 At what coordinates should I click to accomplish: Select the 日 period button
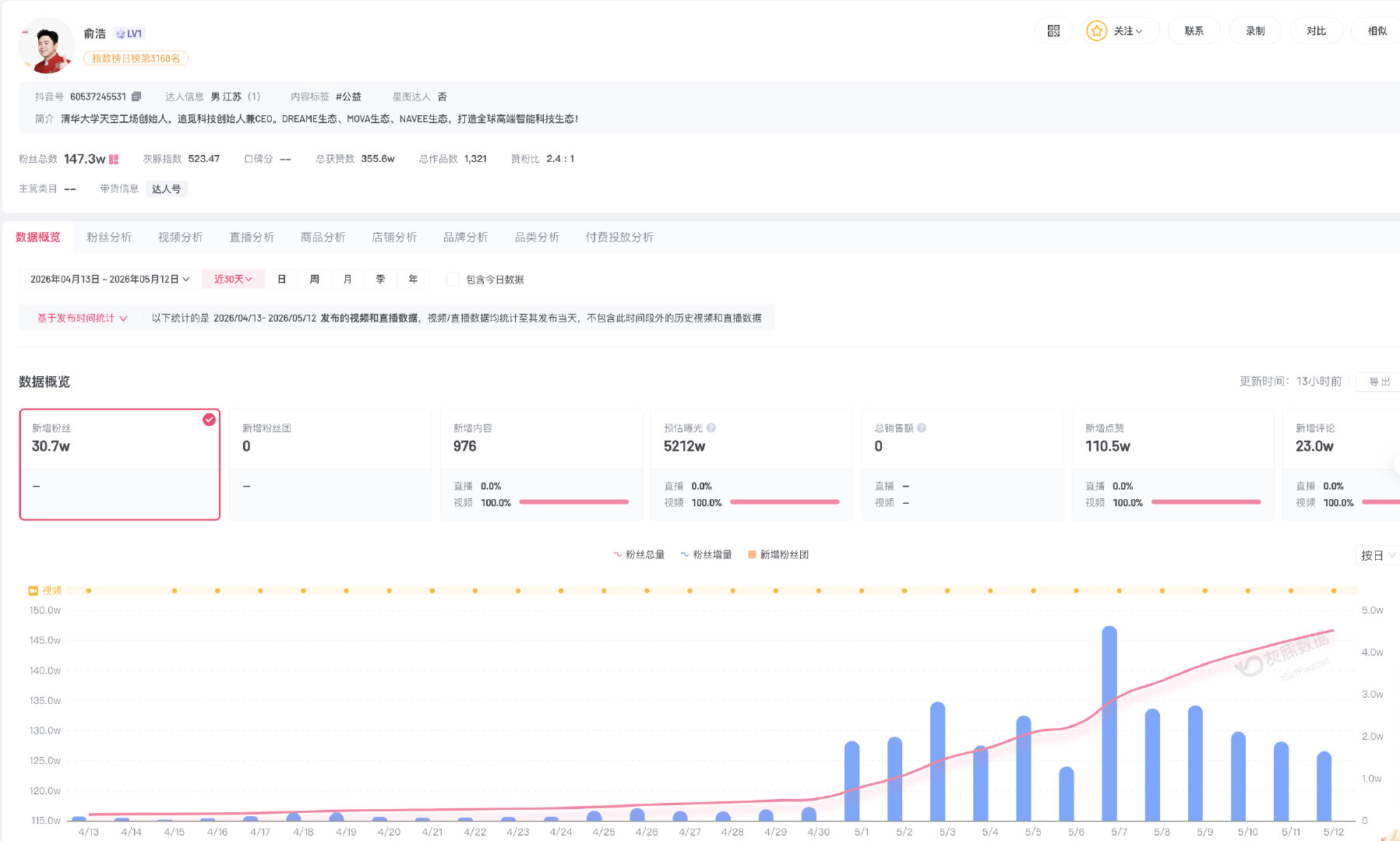pos(282,280)
